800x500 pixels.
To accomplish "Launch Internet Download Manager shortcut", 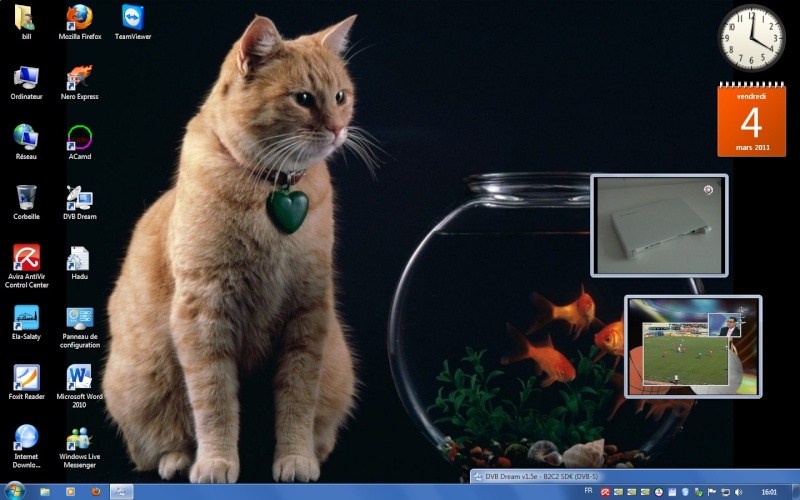I will coord(26,446).
